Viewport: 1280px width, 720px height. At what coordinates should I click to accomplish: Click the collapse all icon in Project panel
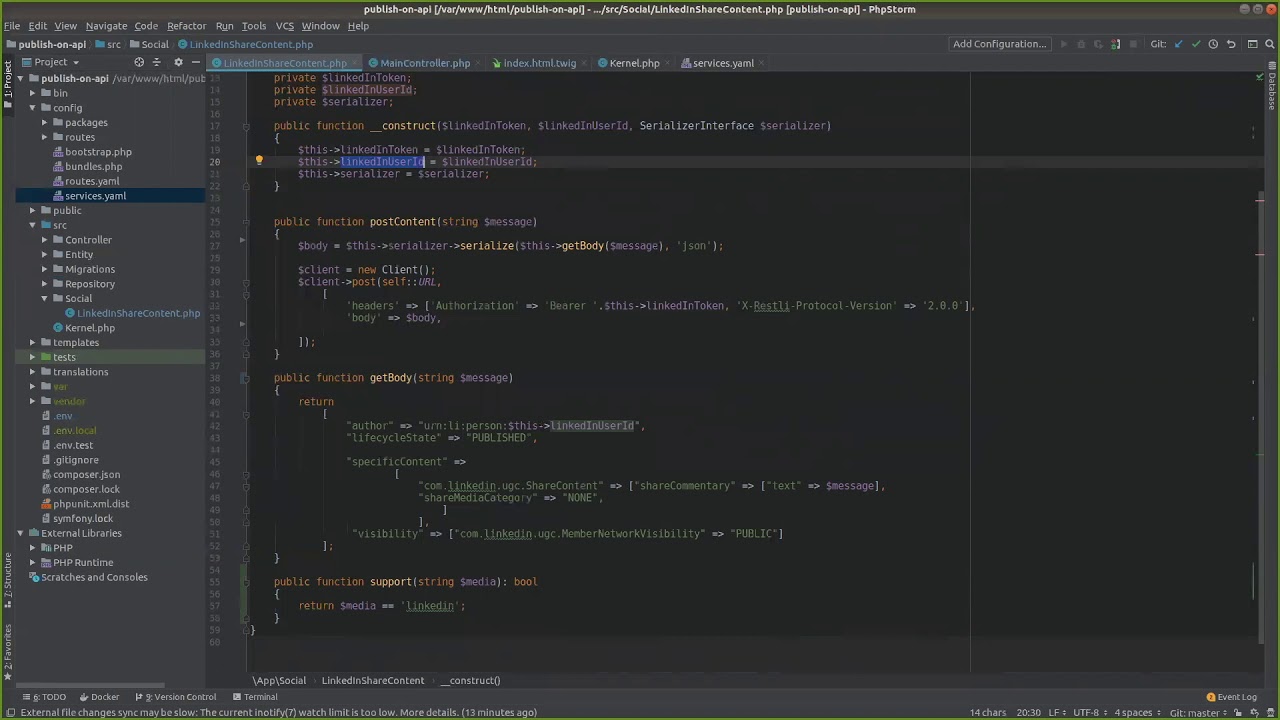click(x=158, y=62)
